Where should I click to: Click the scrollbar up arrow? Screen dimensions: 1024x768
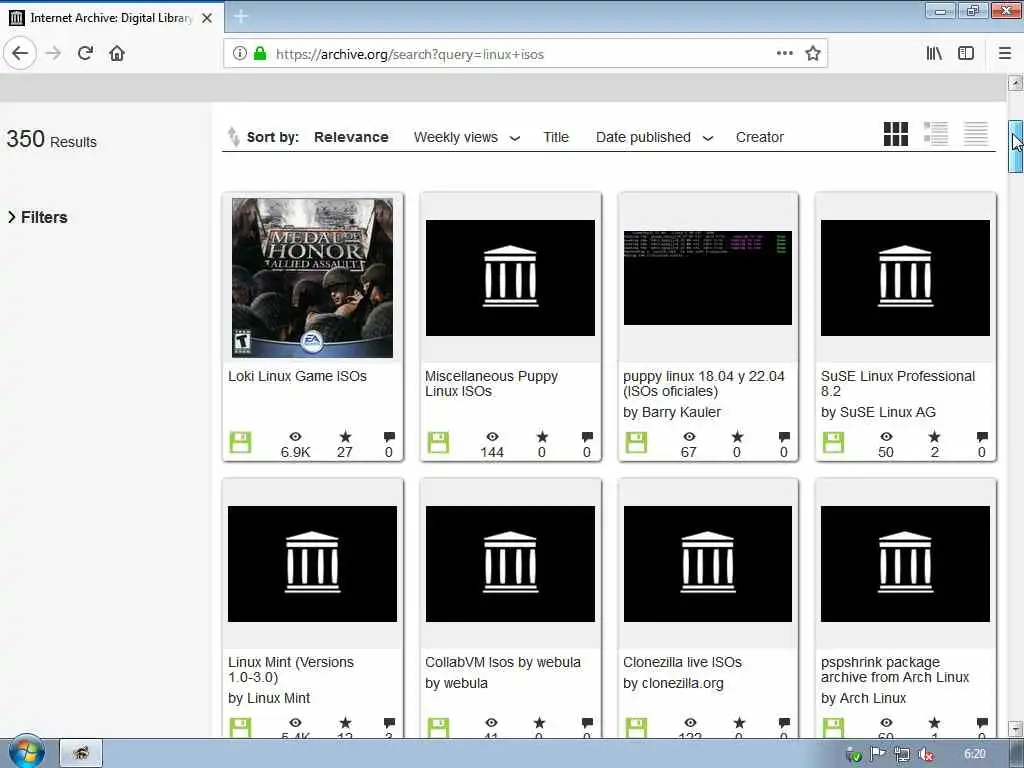click(1015, 83)
